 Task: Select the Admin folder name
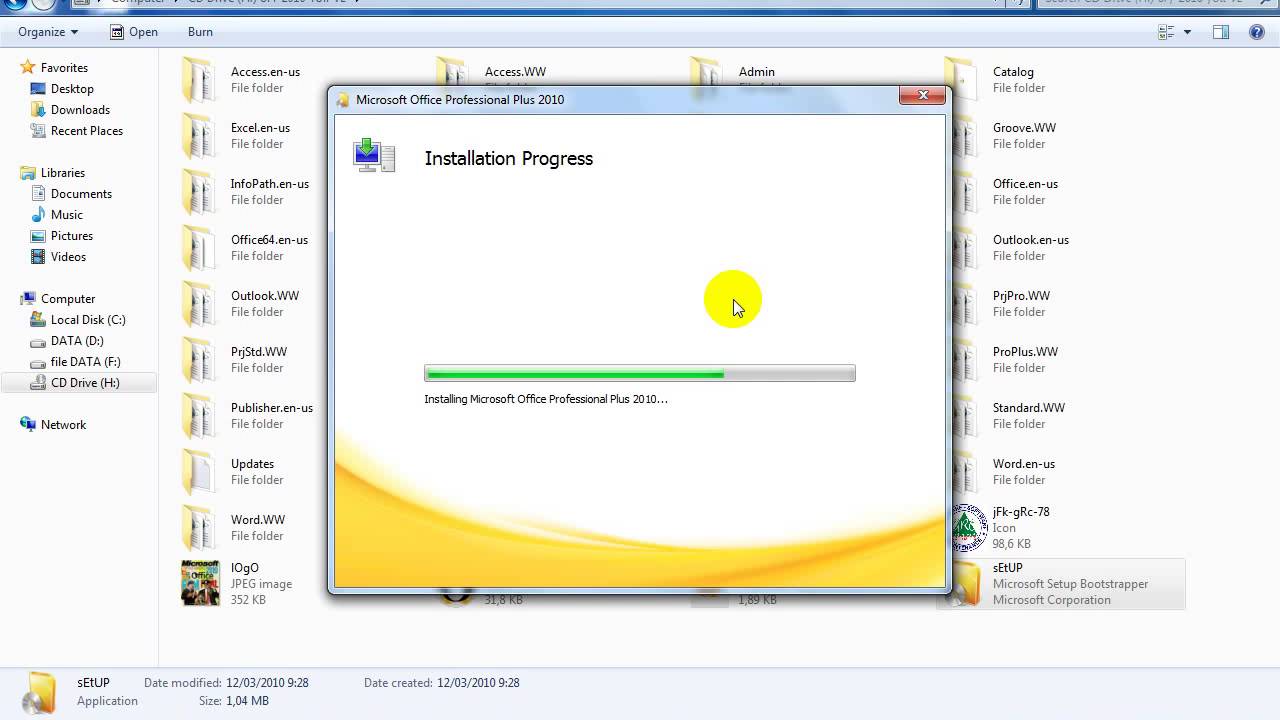coord(757,72)
